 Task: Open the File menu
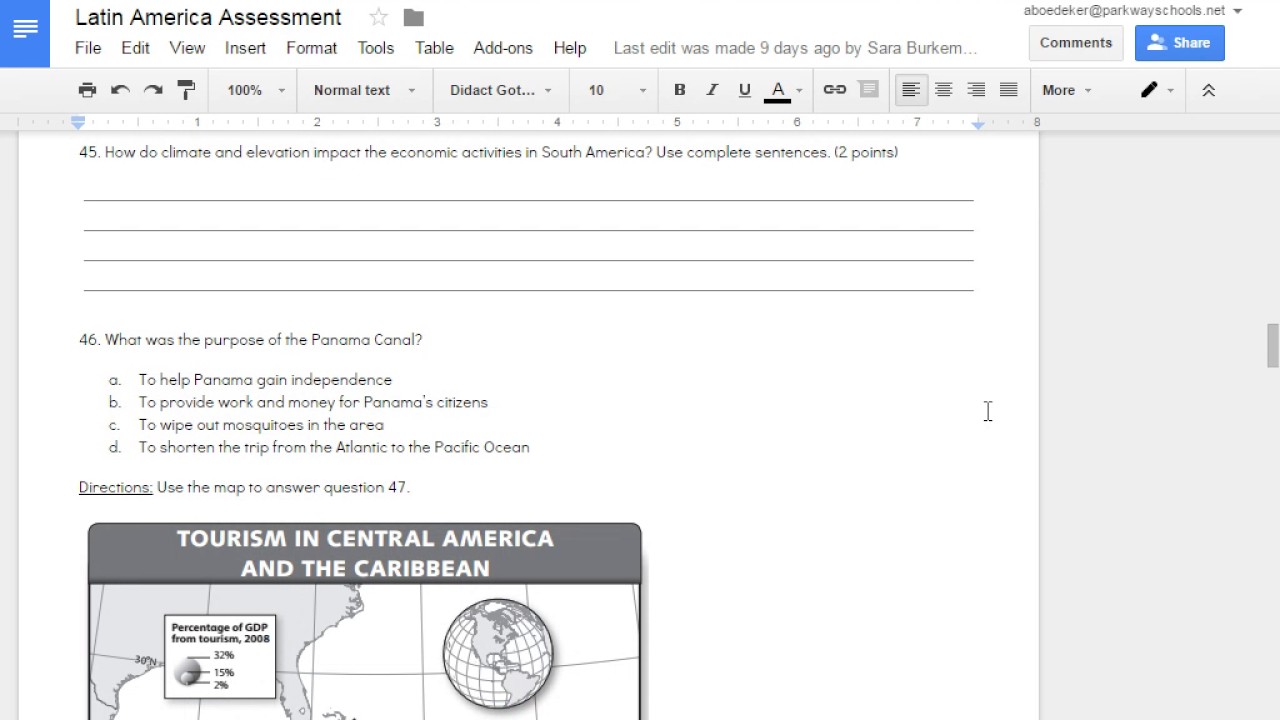[88, 48]
